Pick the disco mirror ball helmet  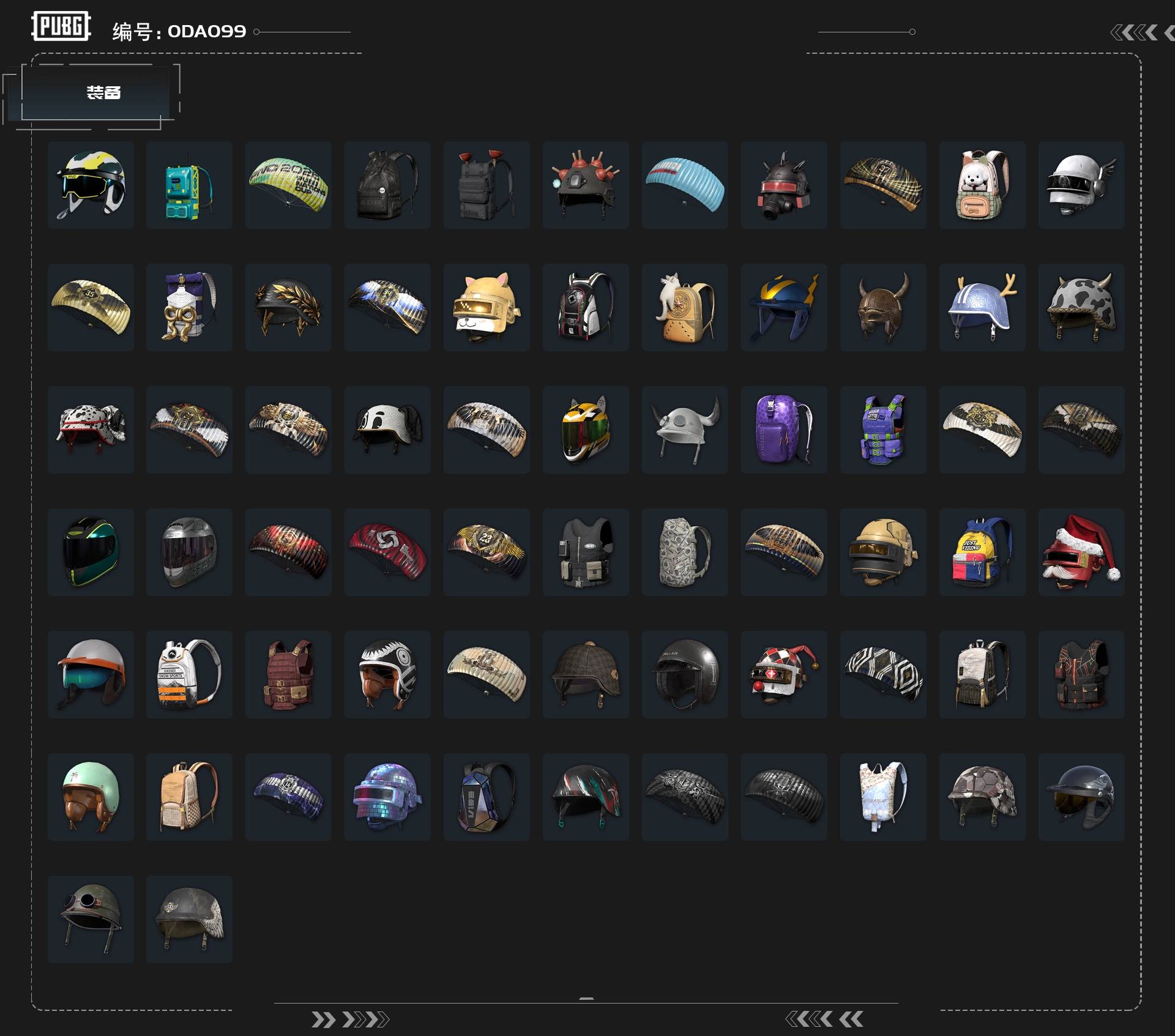pyautogui.click(x=387, y=797)
